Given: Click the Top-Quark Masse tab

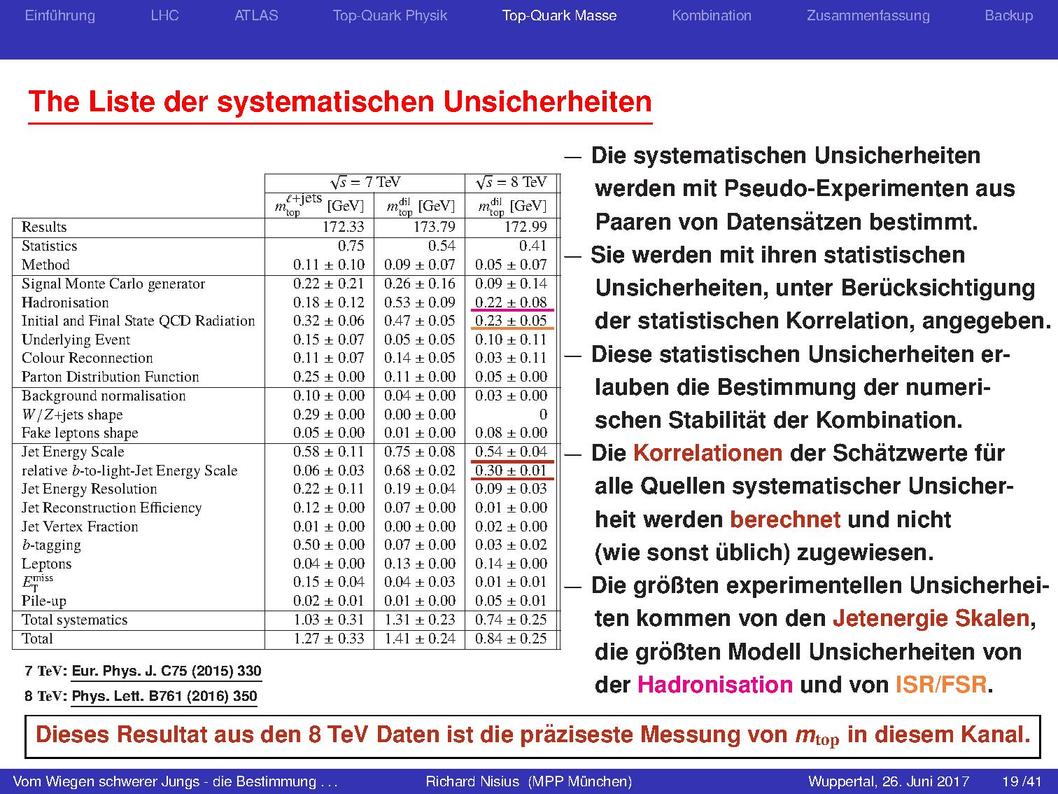Looking at the screenshot, I should point(559,16).
